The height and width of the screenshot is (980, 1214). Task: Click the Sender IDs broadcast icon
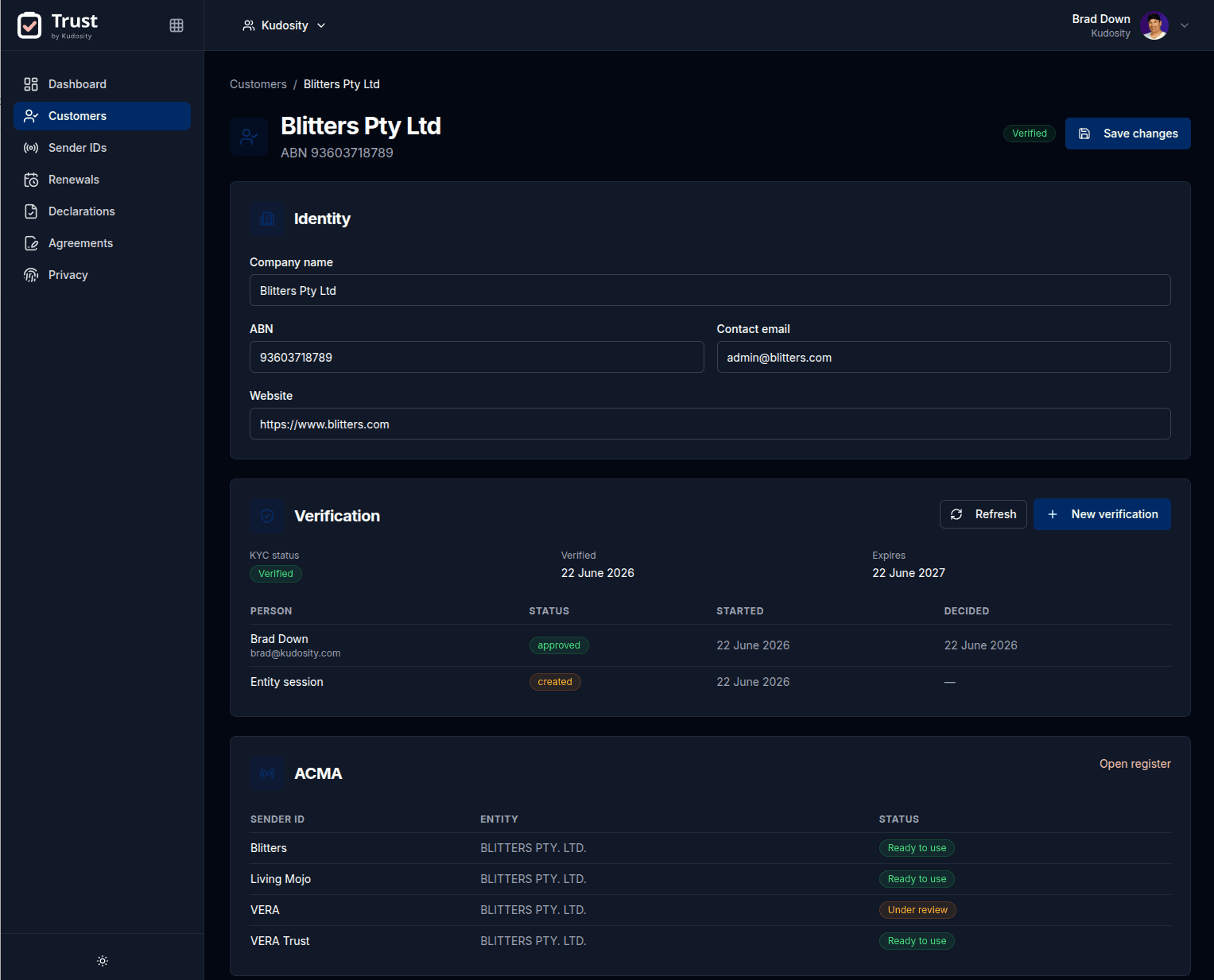click(31, 148)
